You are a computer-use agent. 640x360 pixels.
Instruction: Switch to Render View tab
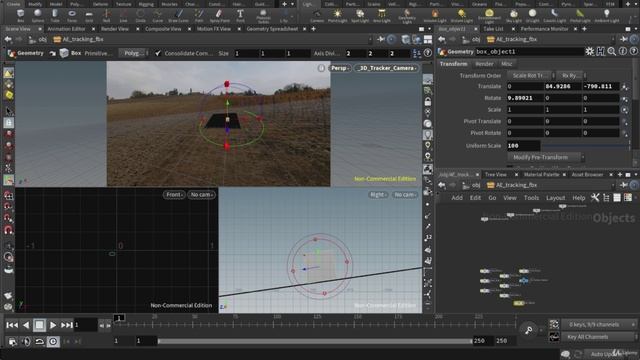click(x=115, y=29)
